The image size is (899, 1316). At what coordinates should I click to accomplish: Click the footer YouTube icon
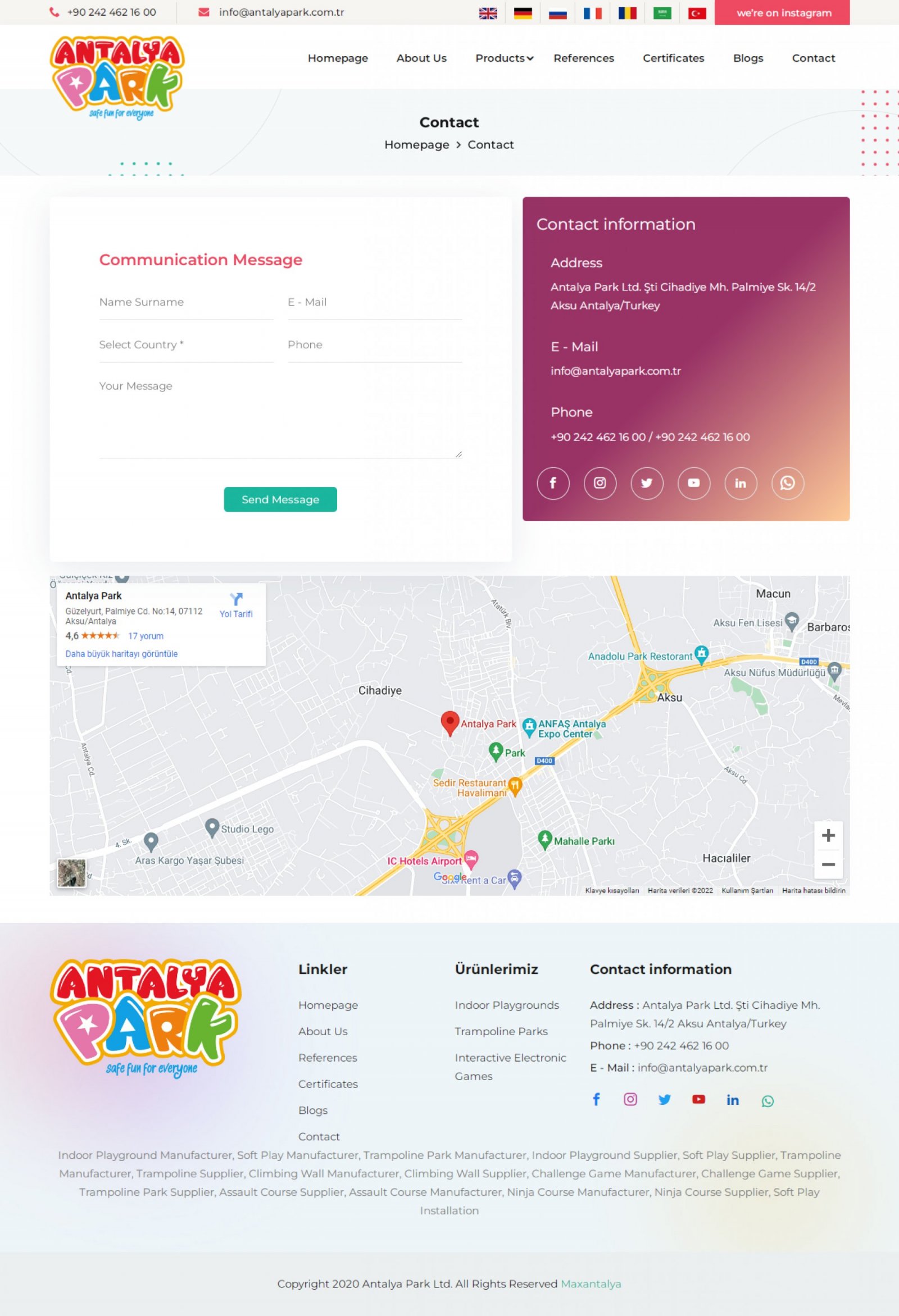coord(698,1099)
